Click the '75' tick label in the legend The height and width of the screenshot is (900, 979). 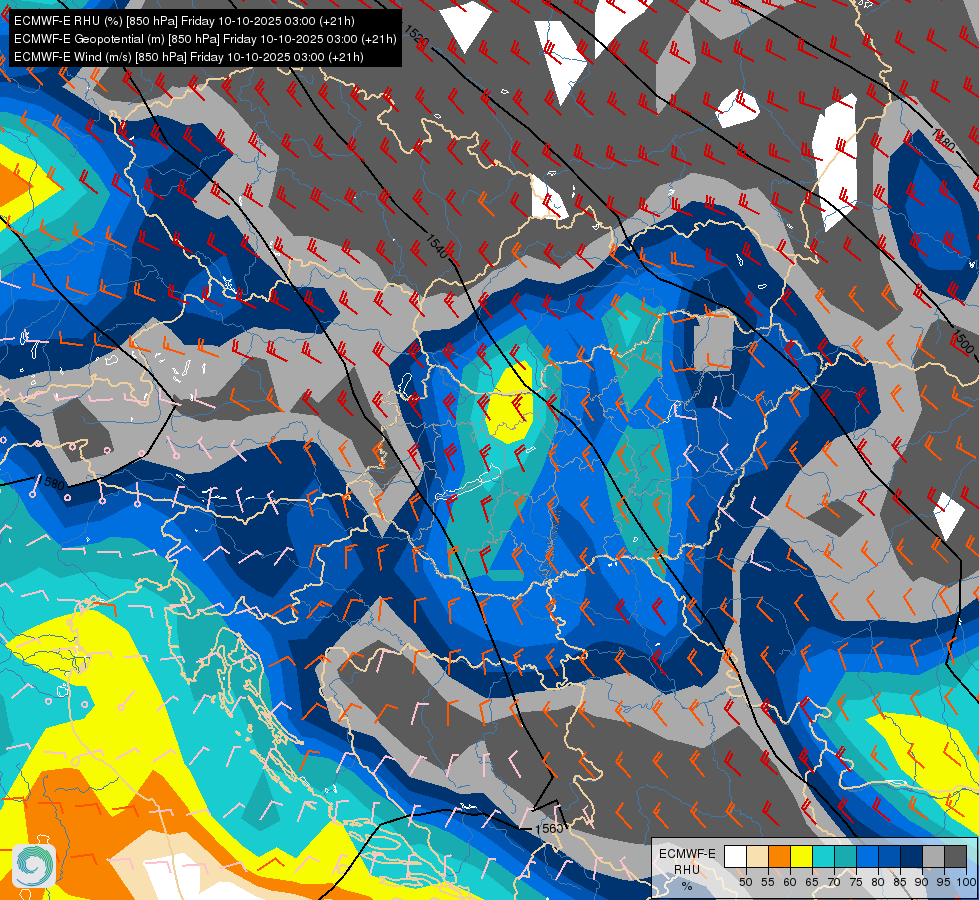pyautogui.click(x=856, y=882)
